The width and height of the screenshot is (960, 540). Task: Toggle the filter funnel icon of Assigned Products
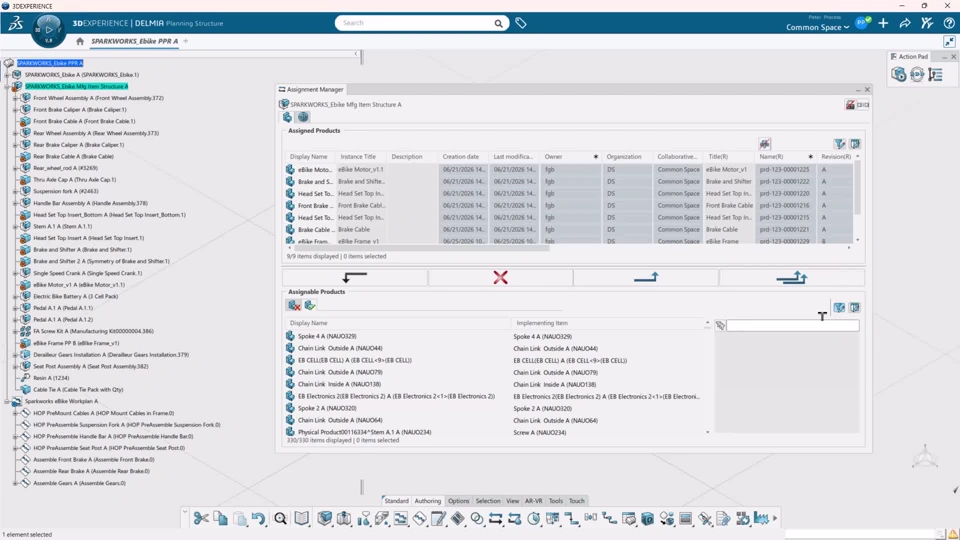(839, 144)
